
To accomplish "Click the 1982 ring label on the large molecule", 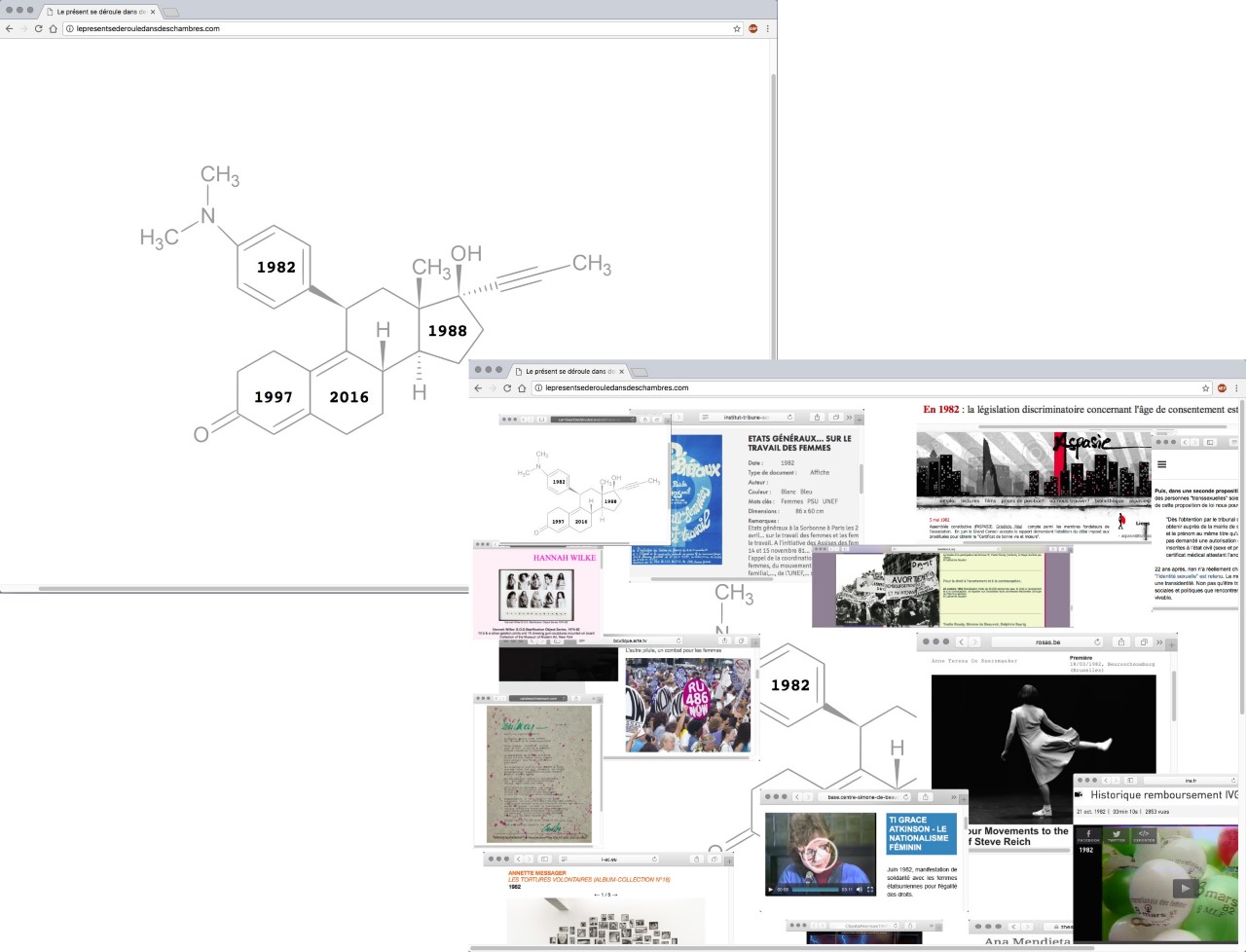I will (275, 268).
